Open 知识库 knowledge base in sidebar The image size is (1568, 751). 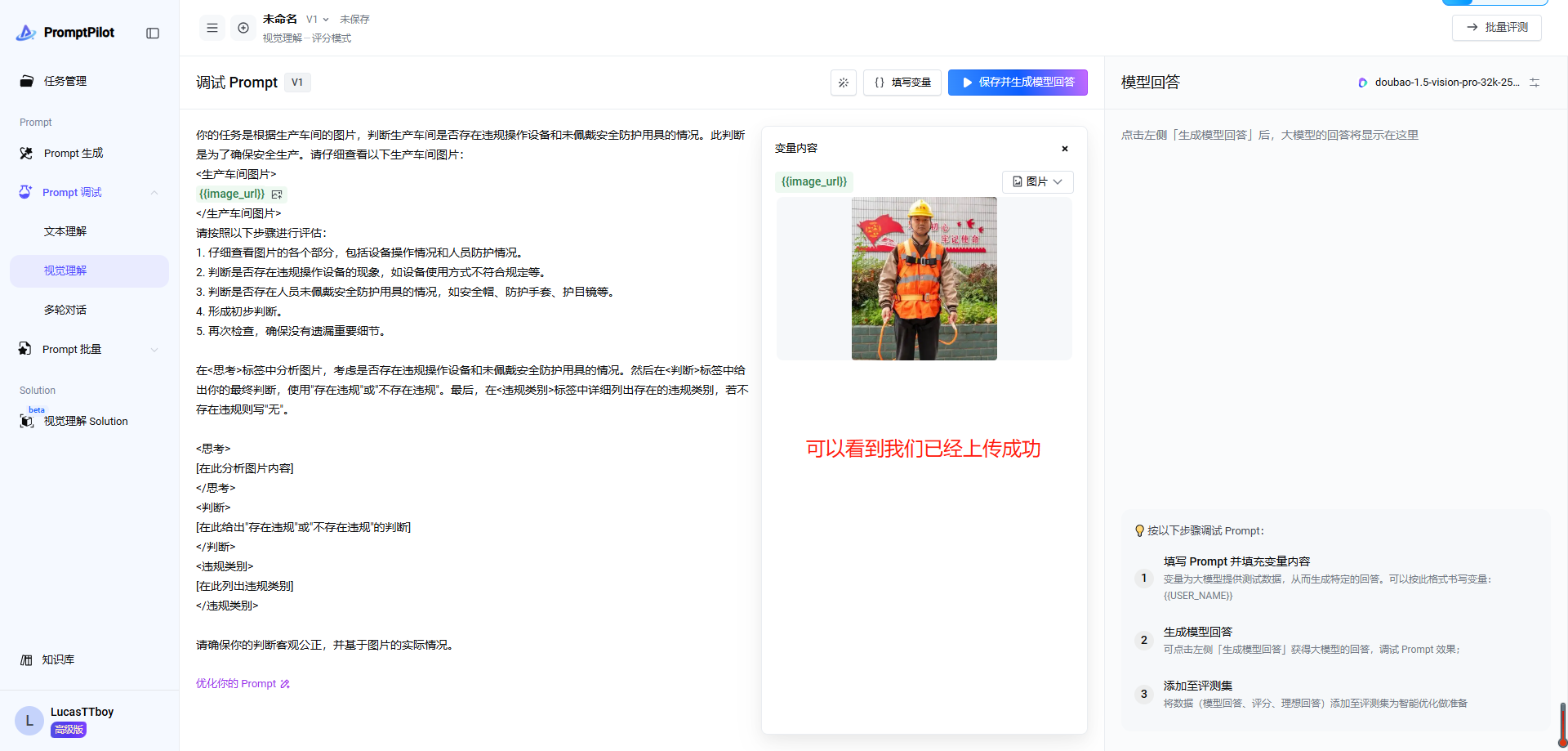pyautogui.click(x=58, y=659)
